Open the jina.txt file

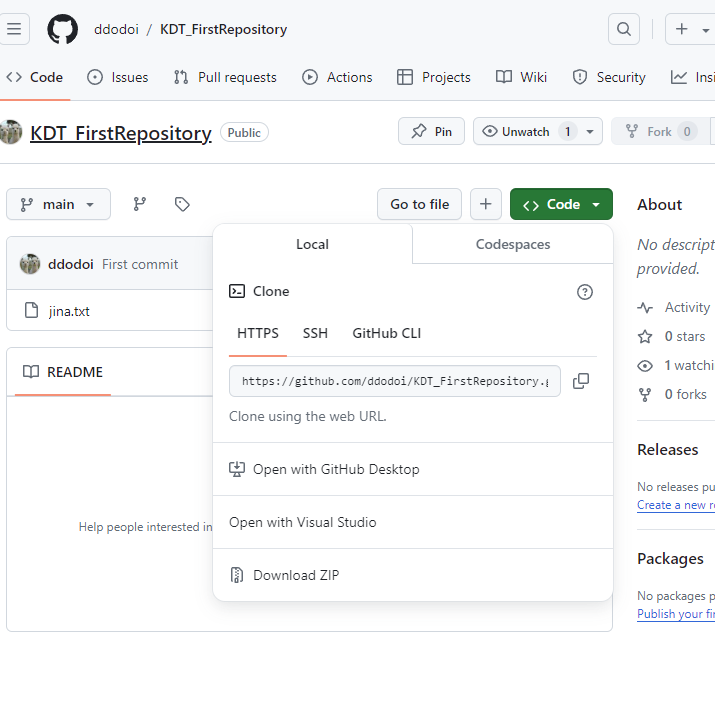pyautogui.click(x=69, y=312)
